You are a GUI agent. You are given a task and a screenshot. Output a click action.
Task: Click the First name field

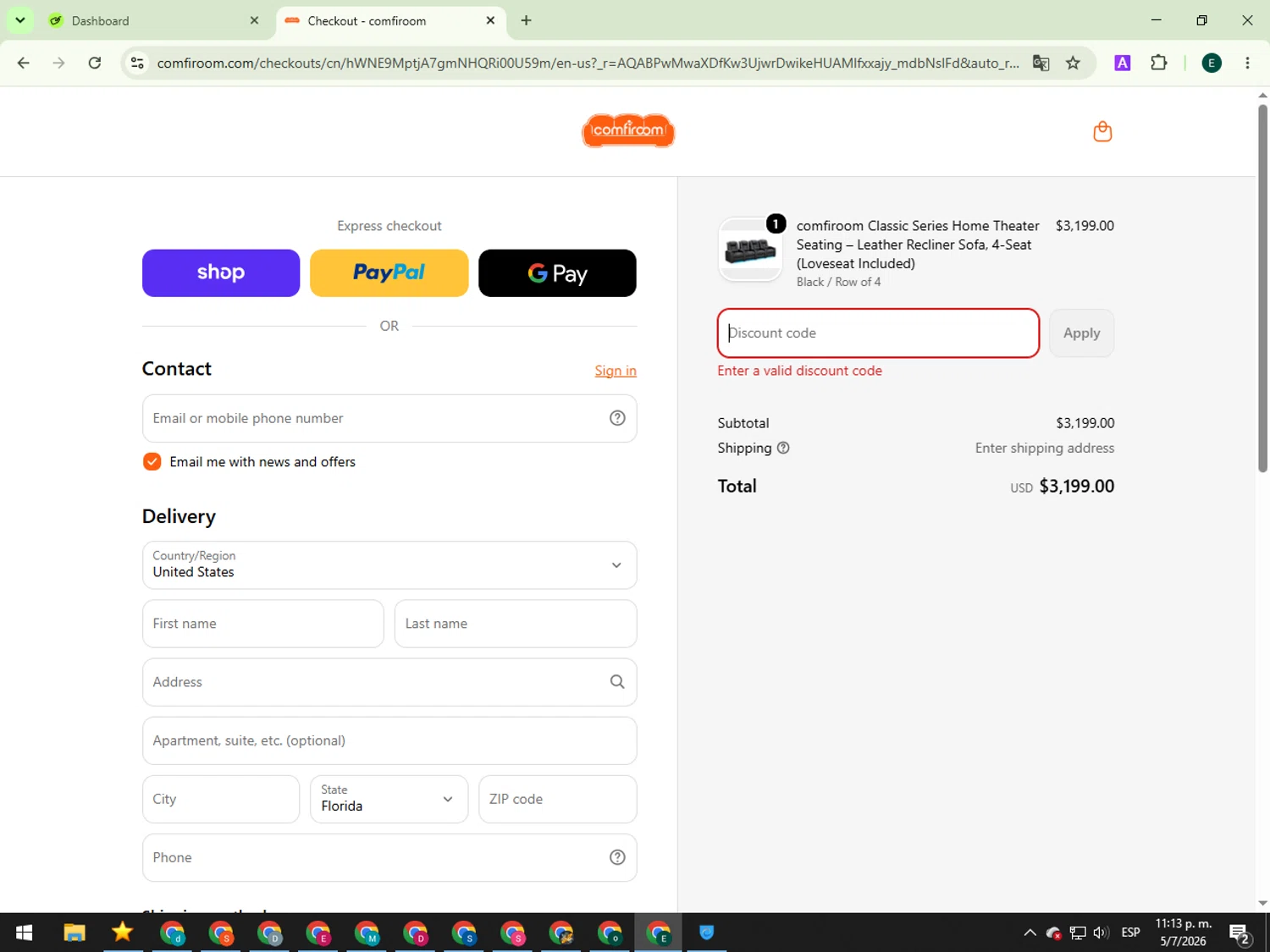point(262,624)
